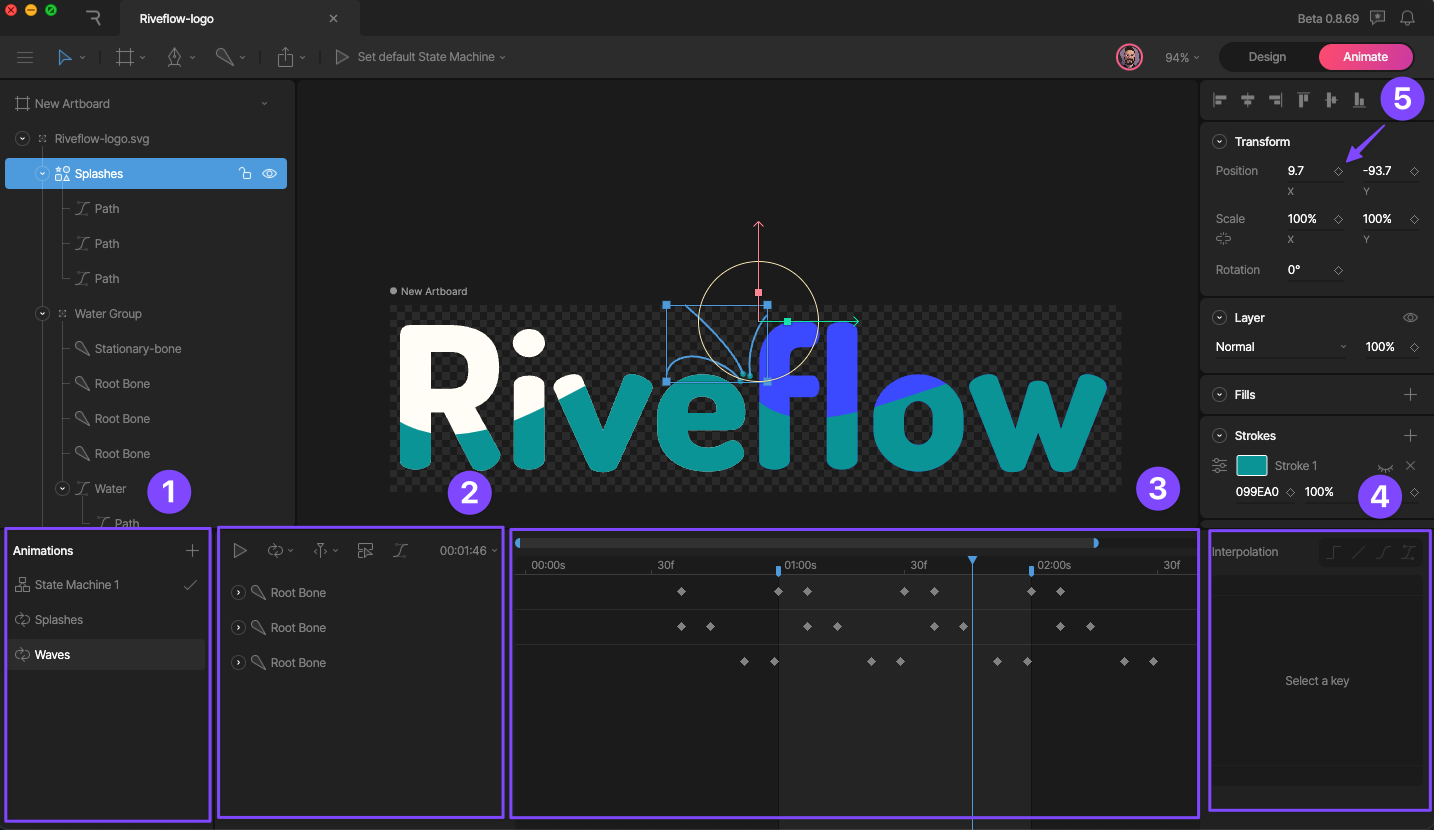Viewport: 1434px width, 830px height.
Task: Open Stroke 1 options sliders icon
Action: pyautogui.click(x=1219, y=466)
